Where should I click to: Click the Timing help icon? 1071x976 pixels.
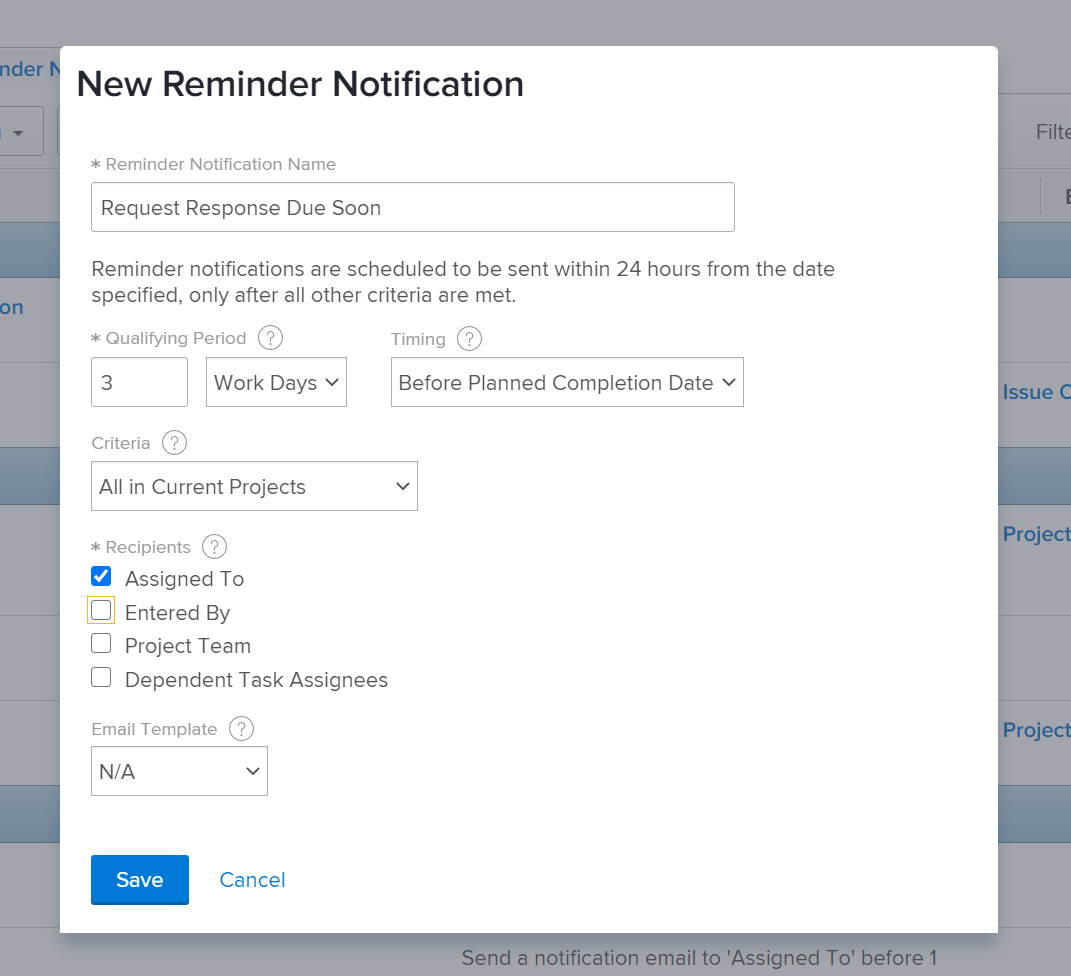point(469,338)
